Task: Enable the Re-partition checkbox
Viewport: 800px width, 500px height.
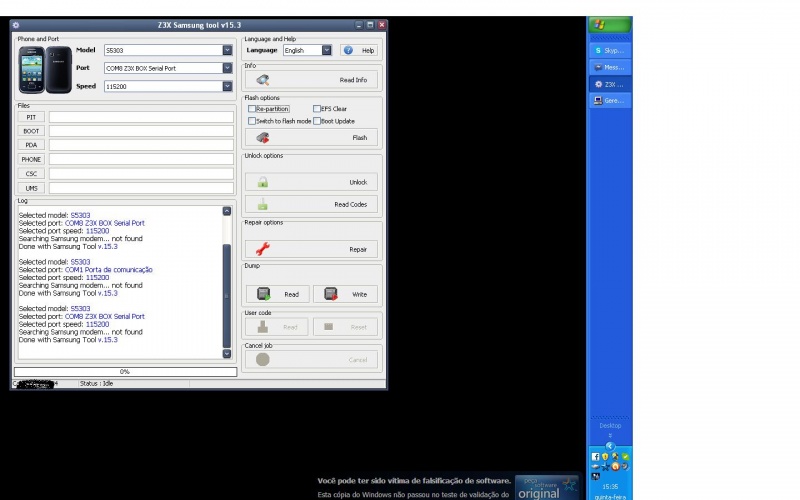Action: point(252,109)
